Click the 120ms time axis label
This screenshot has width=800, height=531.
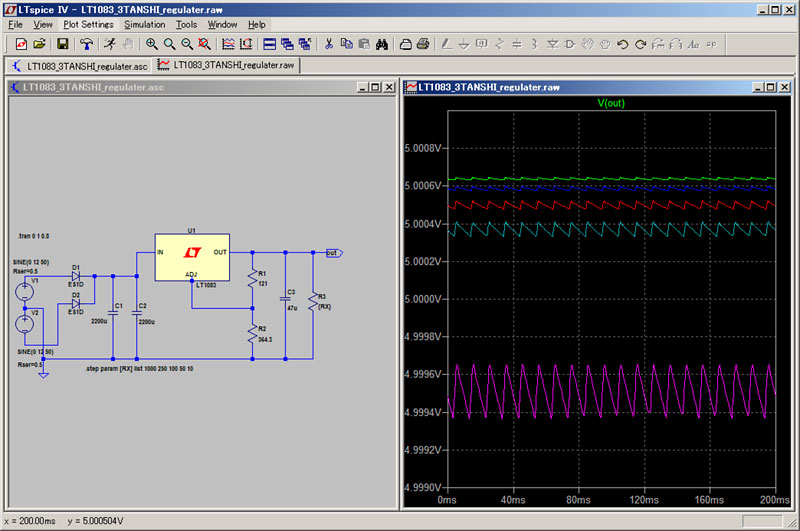(x=644, y=500)
